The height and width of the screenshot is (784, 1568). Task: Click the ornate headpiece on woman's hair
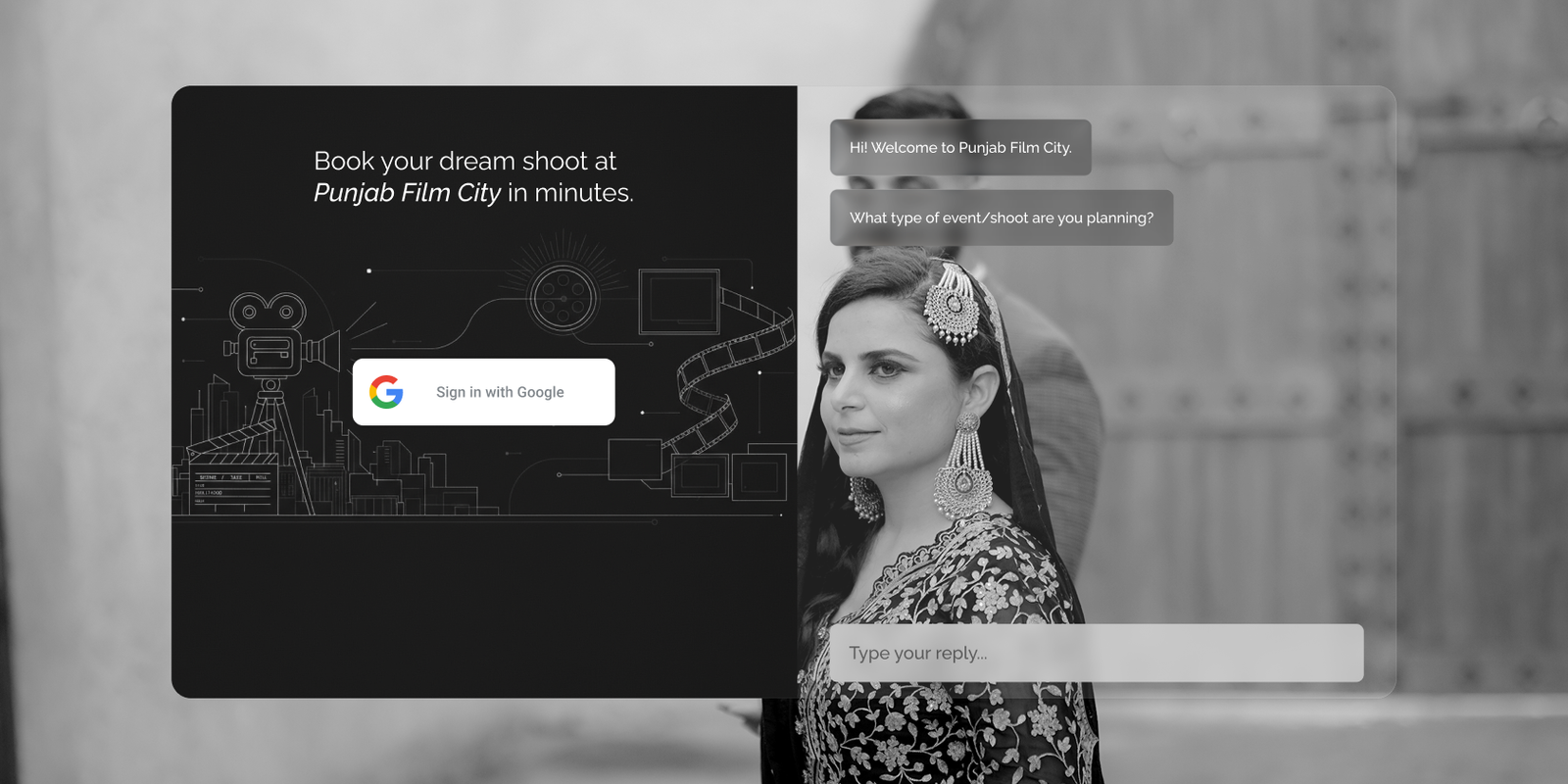(x=954, y=304)
